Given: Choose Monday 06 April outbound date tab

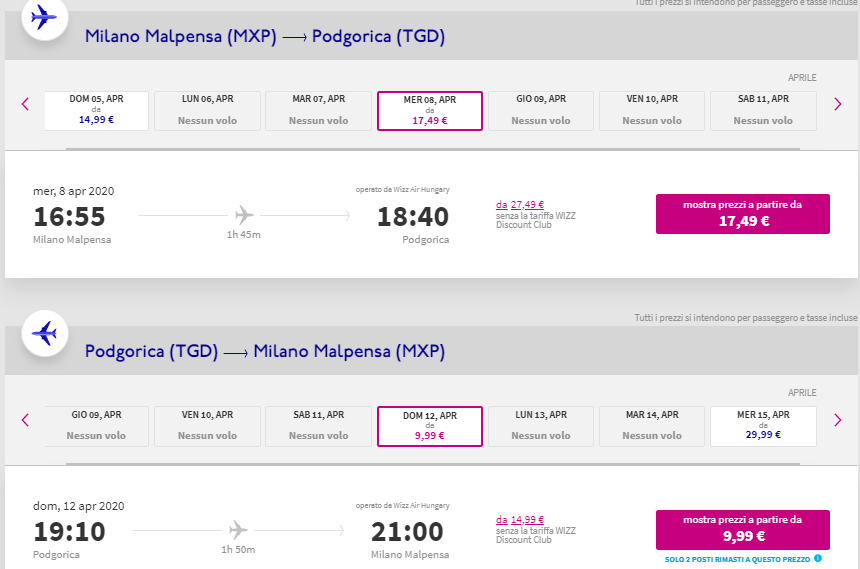Looking at the screenshot, I should (x=207, y=110).
